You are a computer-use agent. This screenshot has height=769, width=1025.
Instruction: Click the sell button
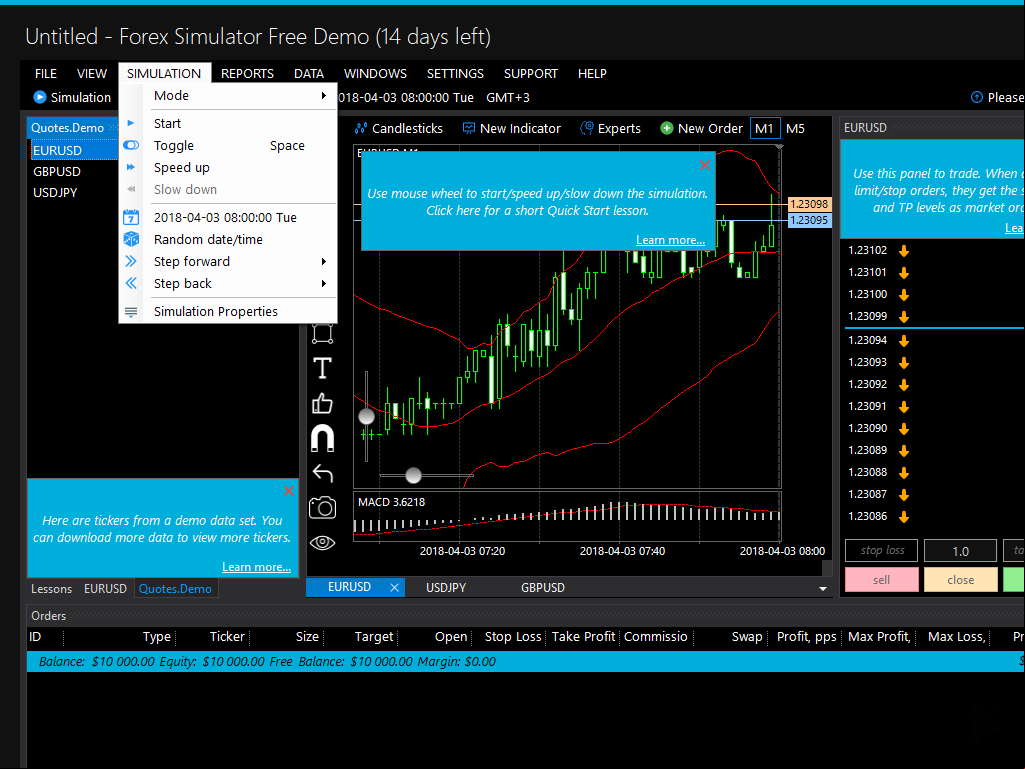(881, 580)
